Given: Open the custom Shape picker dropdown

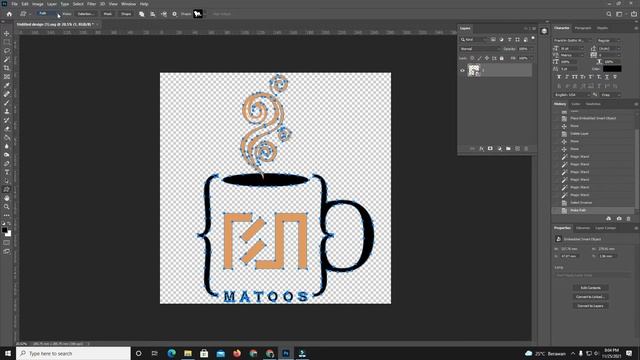Looking at the screenshot, I should click(x=199, y=14).
